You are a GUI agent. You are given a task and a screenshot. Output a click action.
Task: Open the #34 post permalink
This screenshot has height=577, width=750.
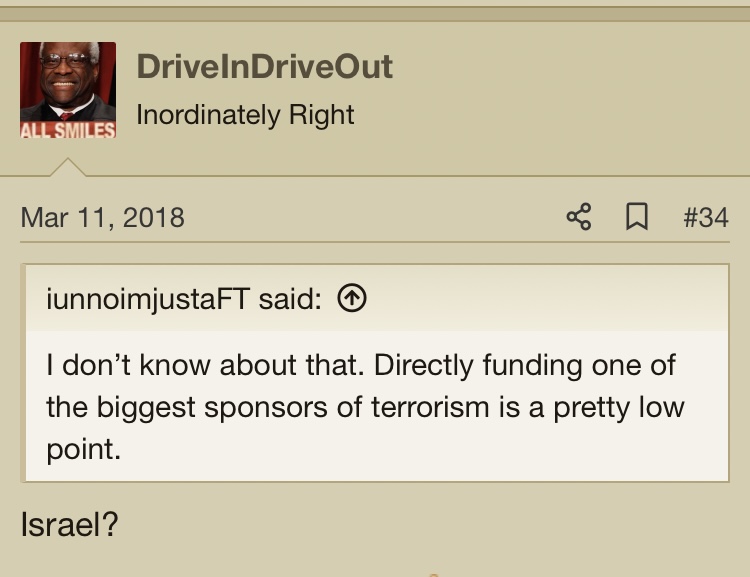pos(706,218)
